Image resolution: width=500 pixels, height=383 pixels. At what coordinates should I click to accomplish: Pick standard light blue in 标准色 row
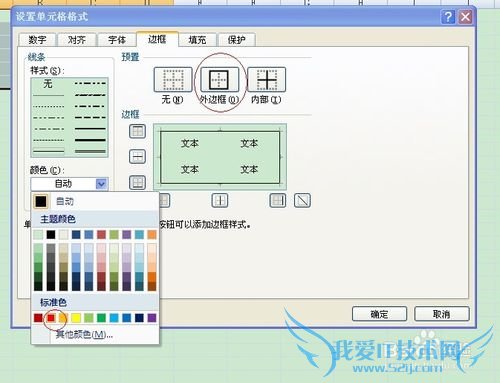click(x=114, y=318)
